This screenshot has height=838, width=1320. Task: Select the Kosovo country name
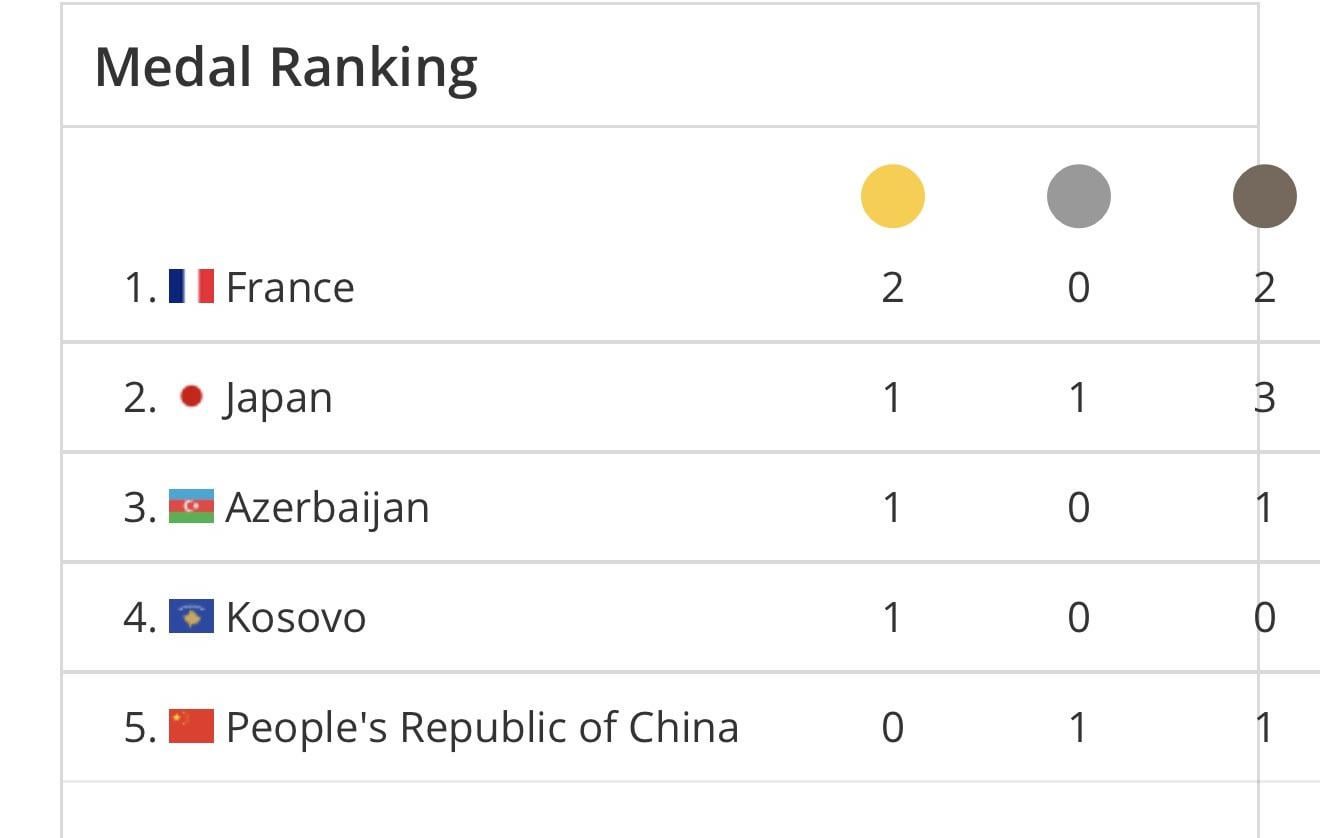click(x=296, y=618)
